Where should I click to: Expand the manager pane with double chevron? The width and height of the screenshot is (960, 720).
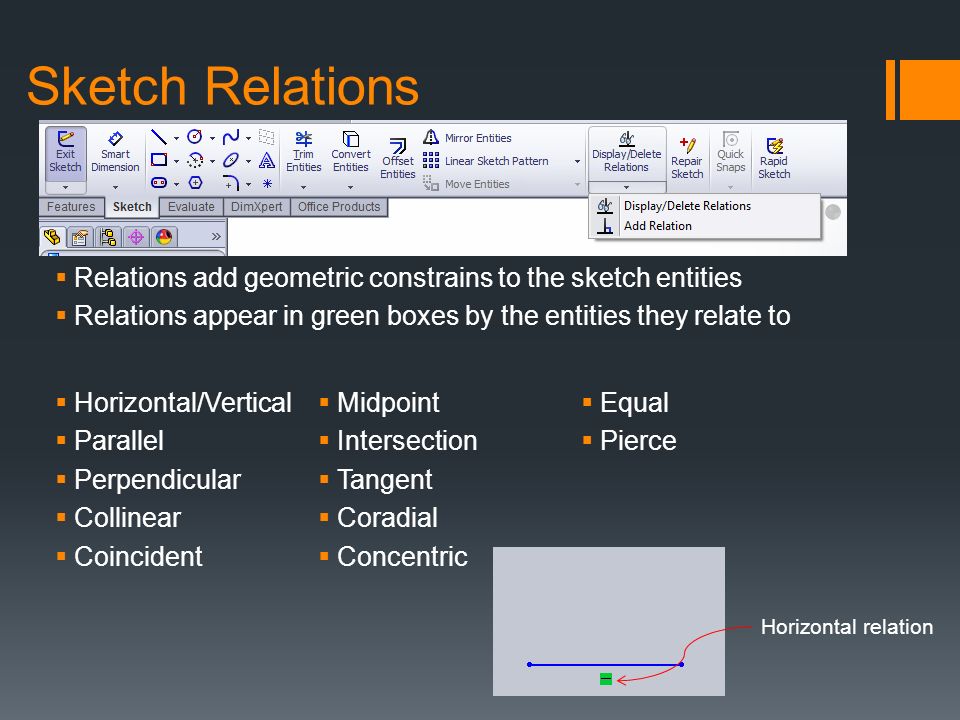(x=216, y=236)
